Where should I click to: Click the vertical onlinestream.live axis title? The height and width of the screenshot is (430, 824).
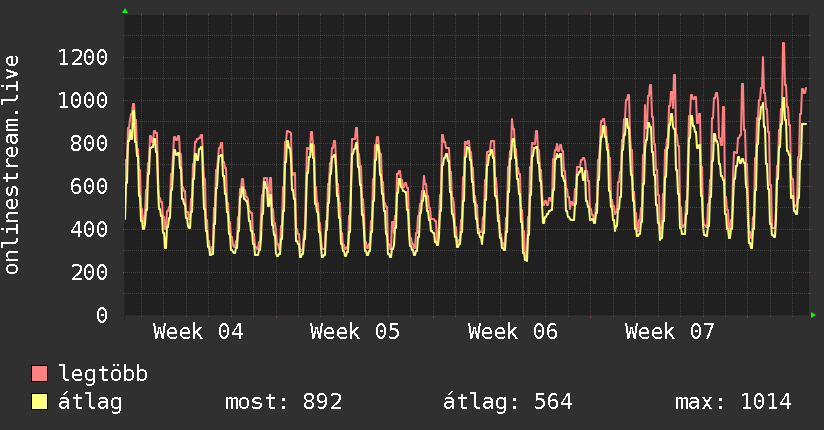point(13,164)
